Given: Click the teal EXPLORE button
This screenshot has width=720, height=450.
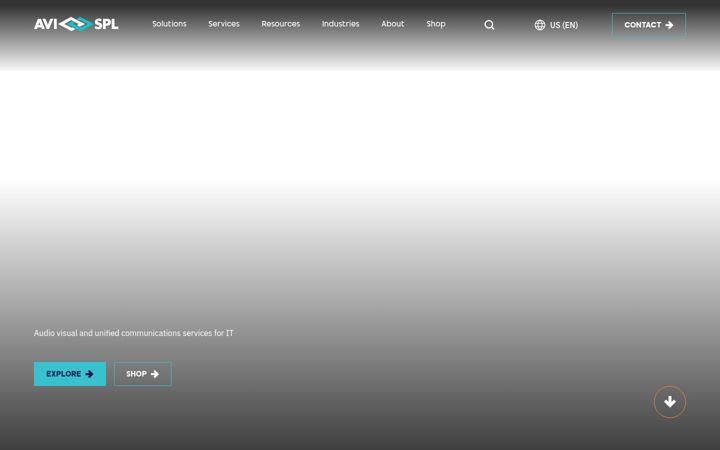Looking at the screenshot, I should click(70, 374).
